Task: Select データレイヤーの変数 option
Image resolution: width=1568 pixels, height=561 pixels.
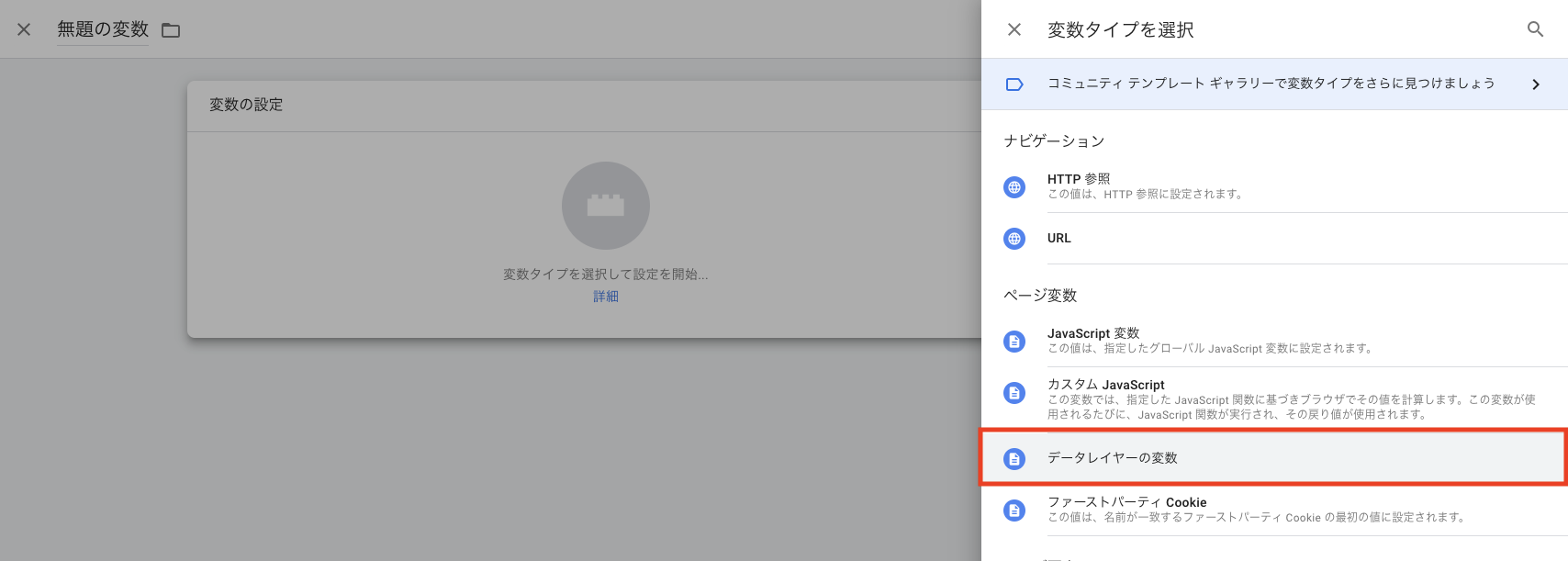Action: [x=1113, y=458]
